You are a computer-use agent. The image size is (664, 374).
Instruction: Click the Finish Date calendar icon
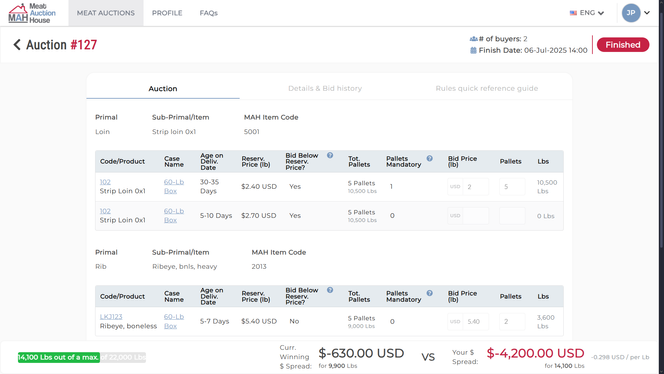[473, 50]
